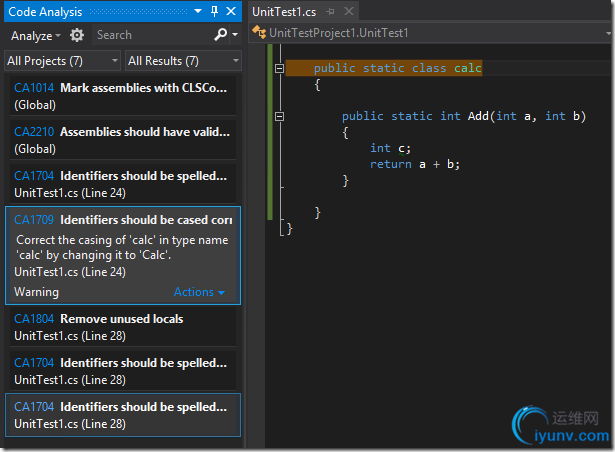Collapse the calc class outline

[x=279, y=68]
